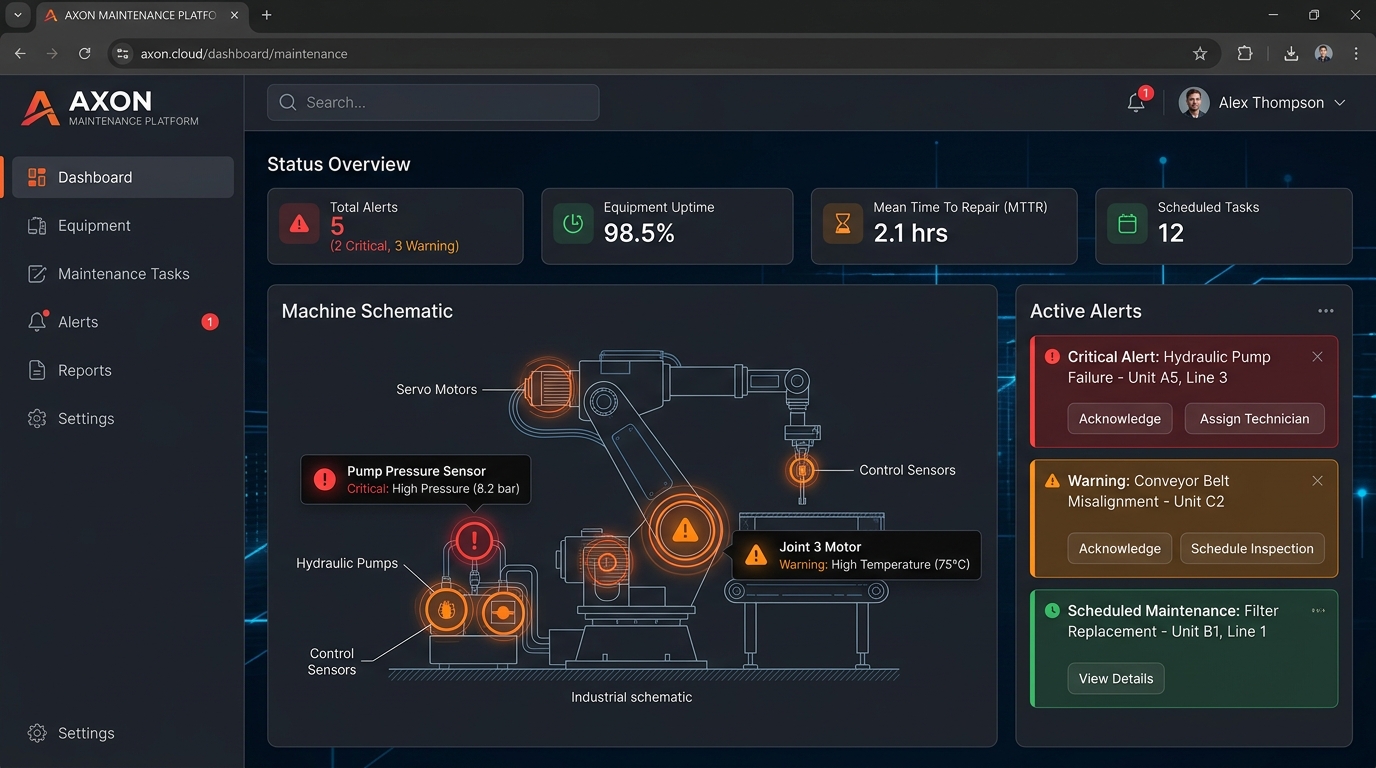Click Schedule Inspection for the conveyor belt warning
The height and width of the screenshot is (768, 1376).
[1252, 549]
